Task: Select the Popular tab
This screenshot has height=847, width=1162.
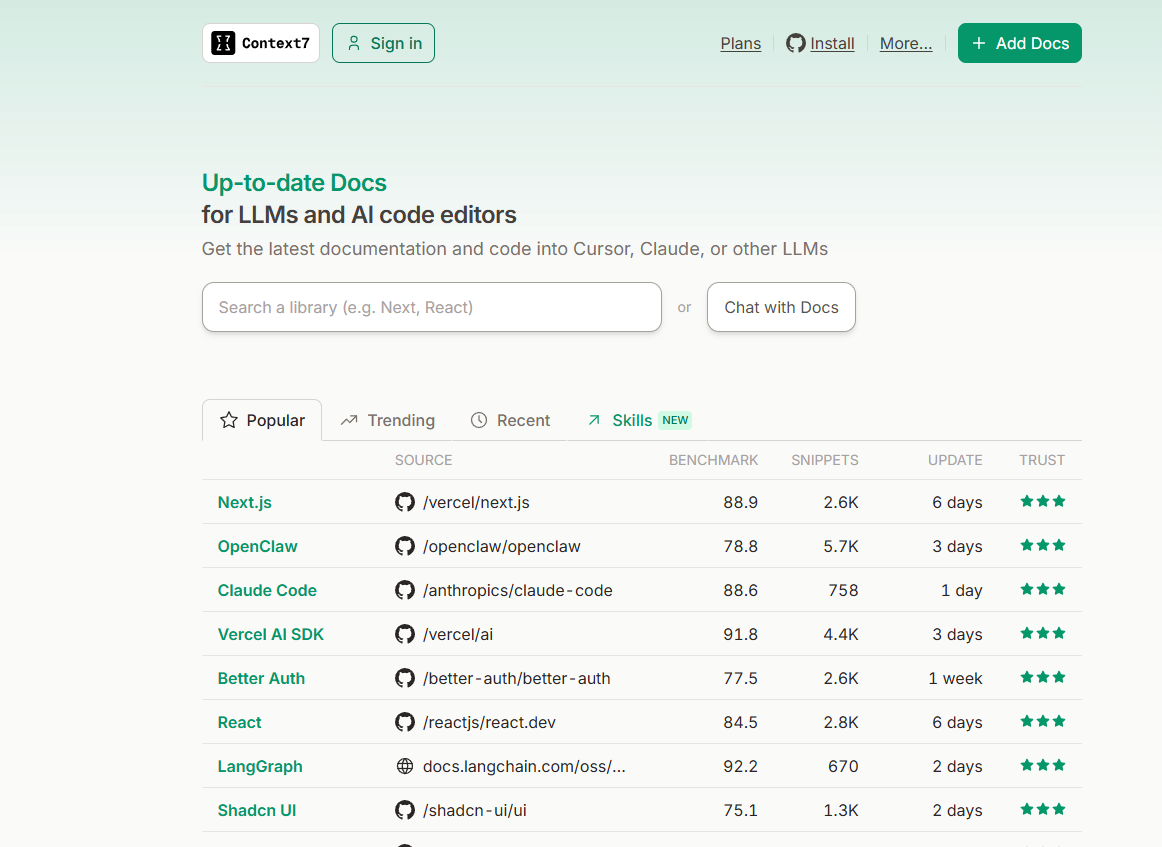Action: point(262,420)
